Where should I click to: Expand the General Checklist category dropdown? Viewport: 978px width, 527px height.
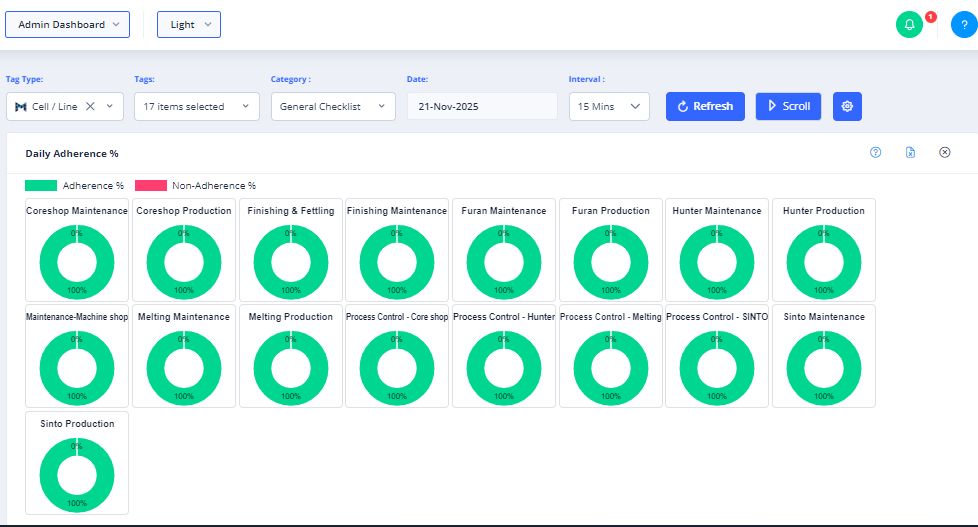333,106
